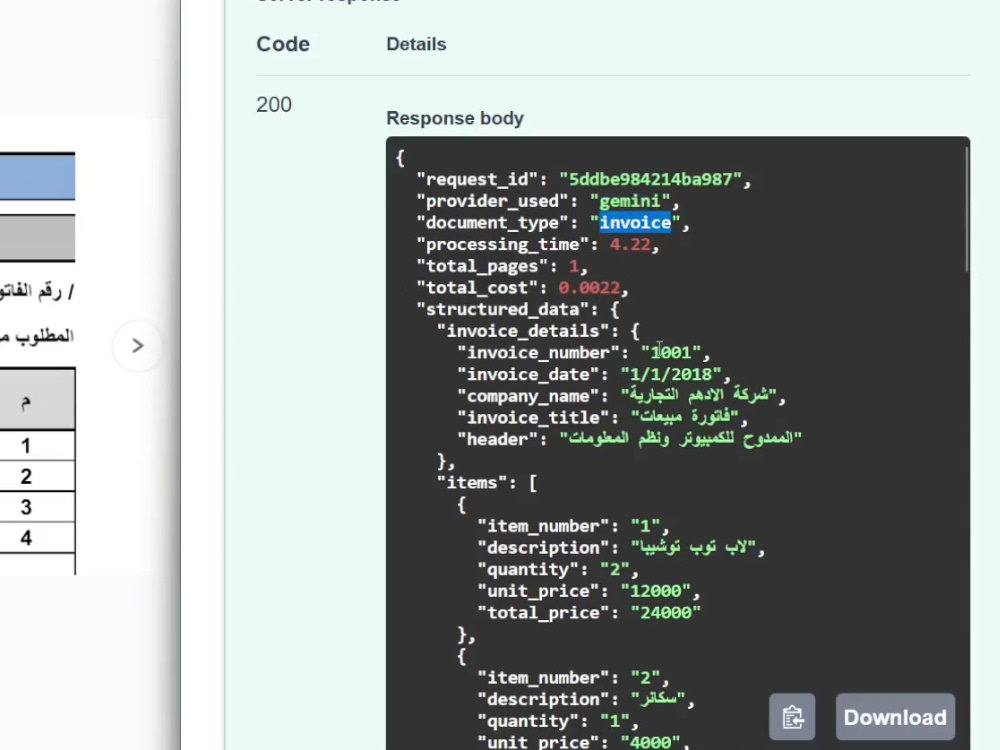1000x750 pixels.
Task: Click the Response body label
Action: tap(455, 119)
